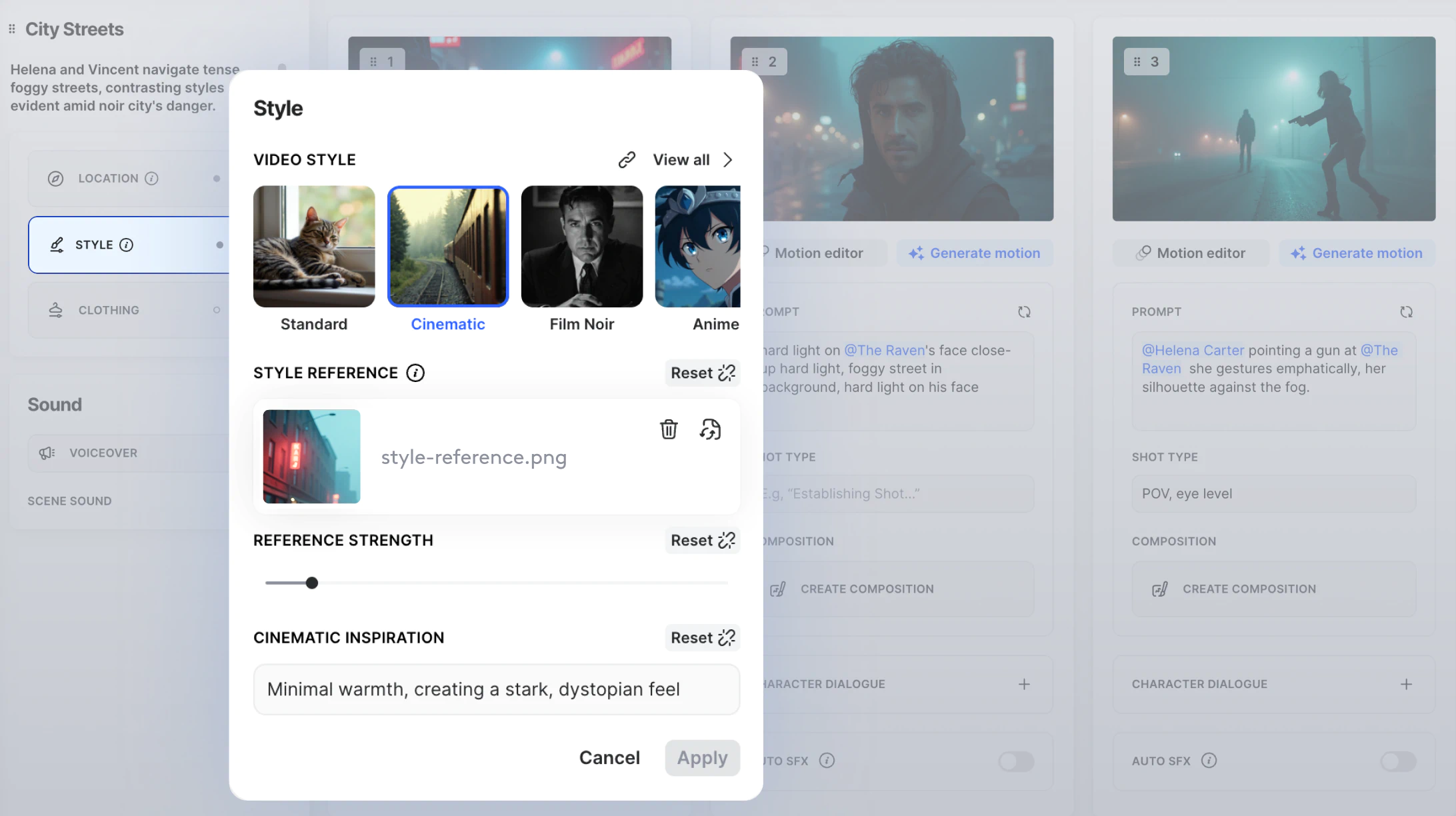Create composition for shot 3
The width and height of the screenshot is (1456, 816).
pyautogui.click(x=1273, y=589)
